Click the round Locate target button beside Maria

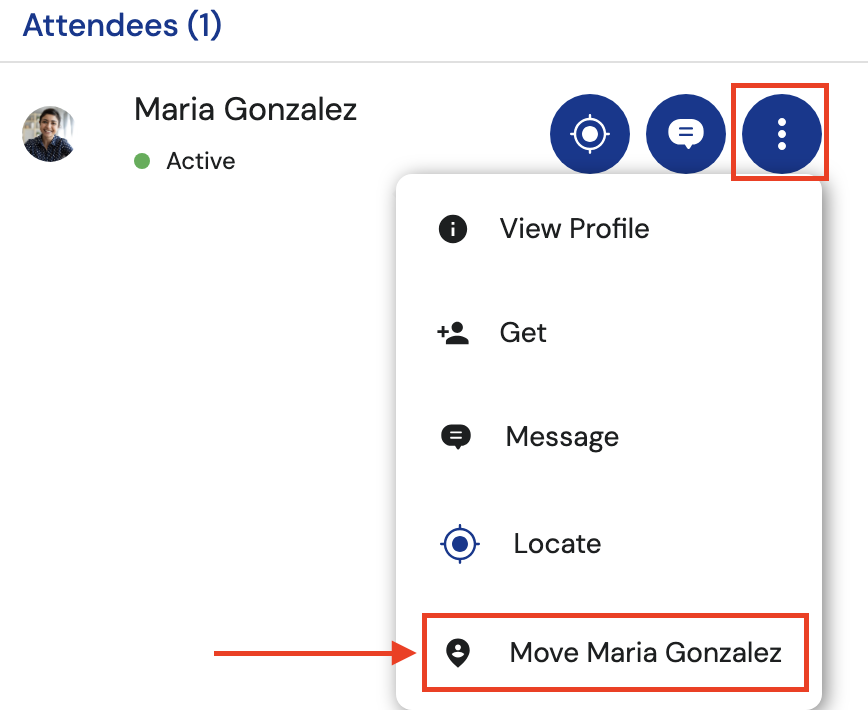click(x=590, y=133)
